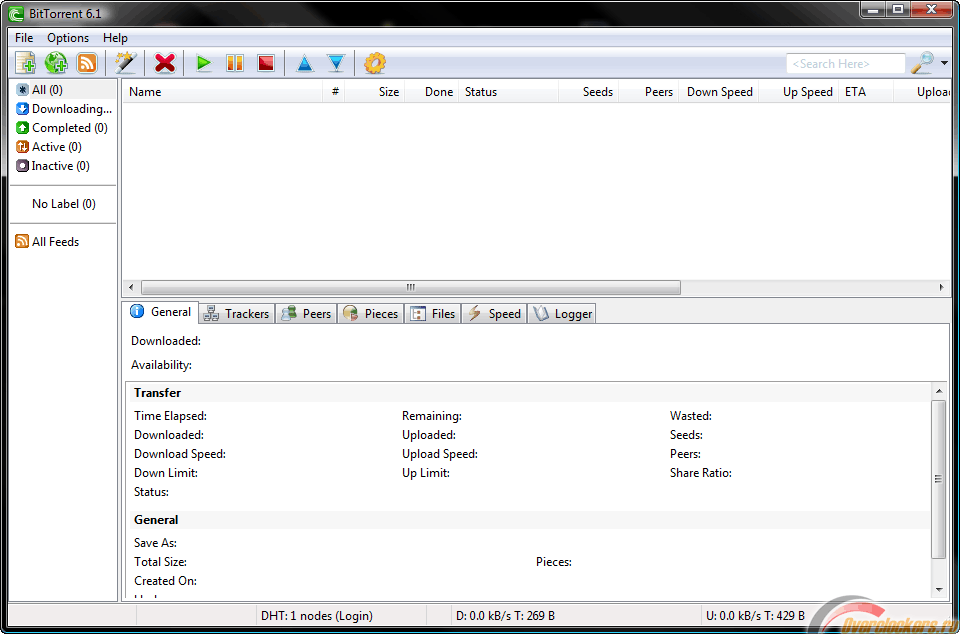Open the RSS feed toolbar icon
This screenshot has height=634, width=960.
[86, 63]
